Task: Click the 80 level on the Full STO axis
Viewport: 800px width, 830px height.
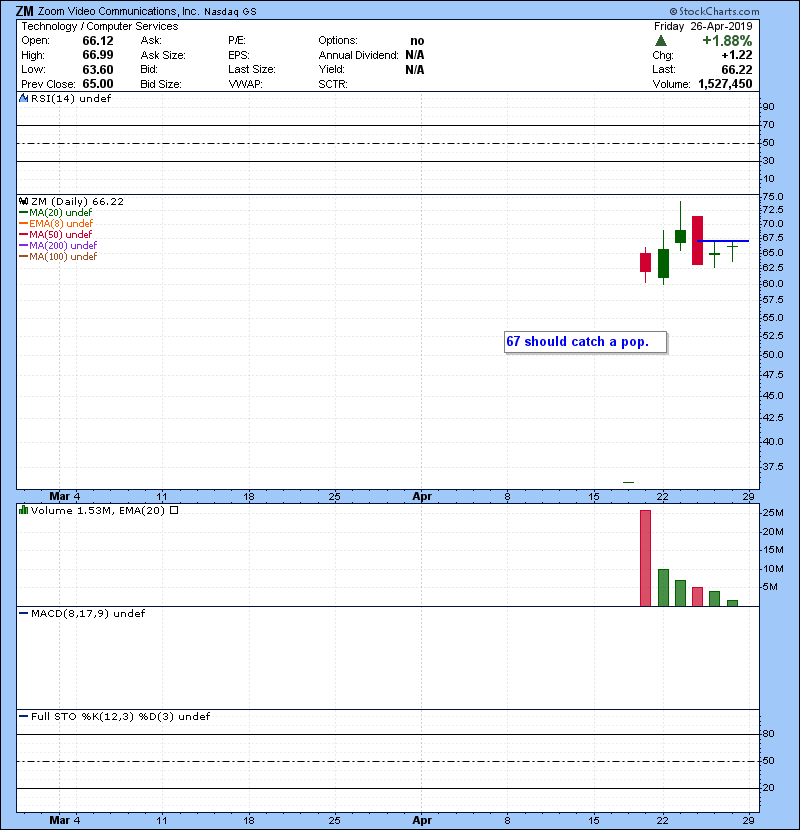Action: (x=768, y=734)
